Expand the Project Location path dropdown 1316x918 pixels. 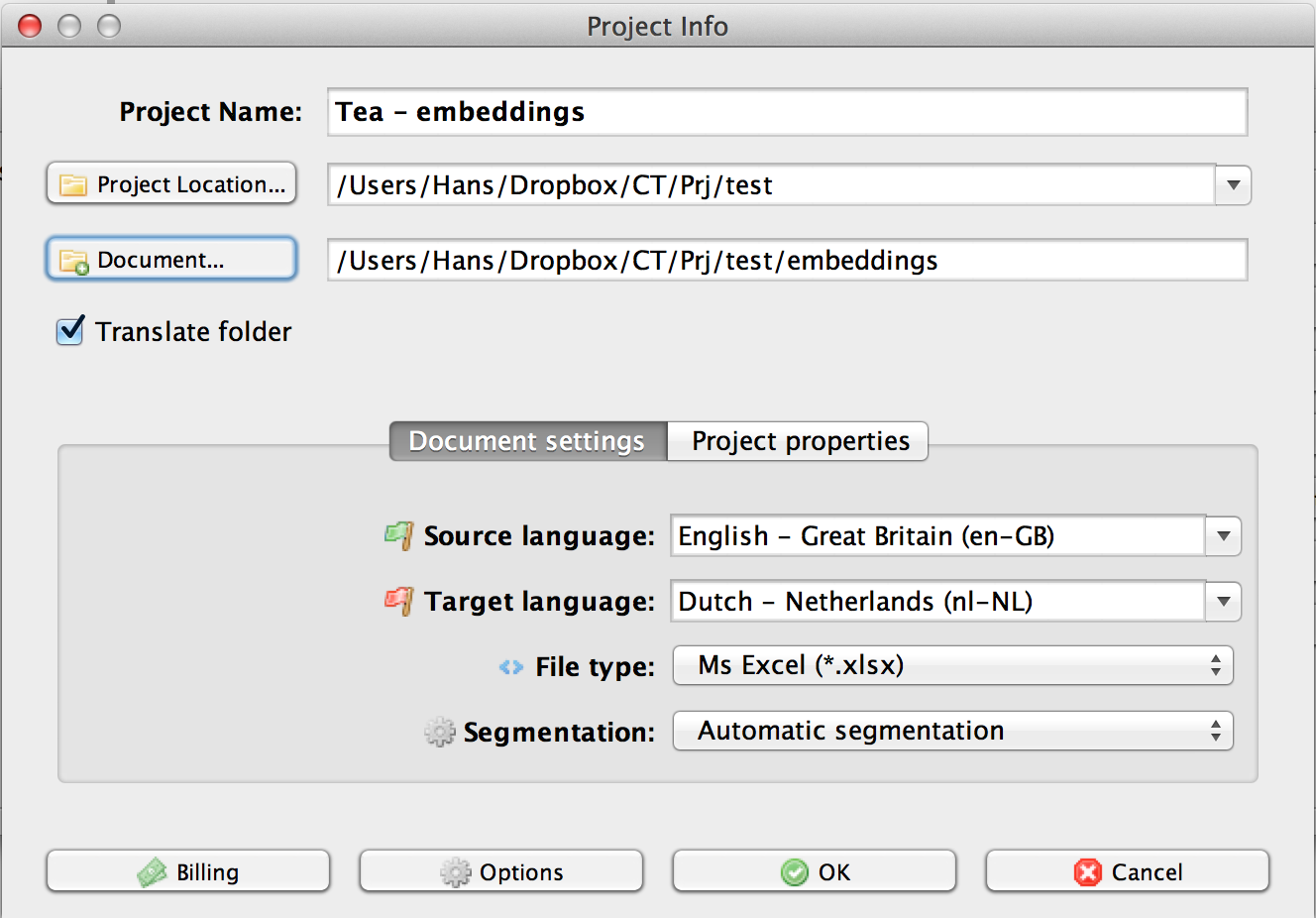point(1233,185)
